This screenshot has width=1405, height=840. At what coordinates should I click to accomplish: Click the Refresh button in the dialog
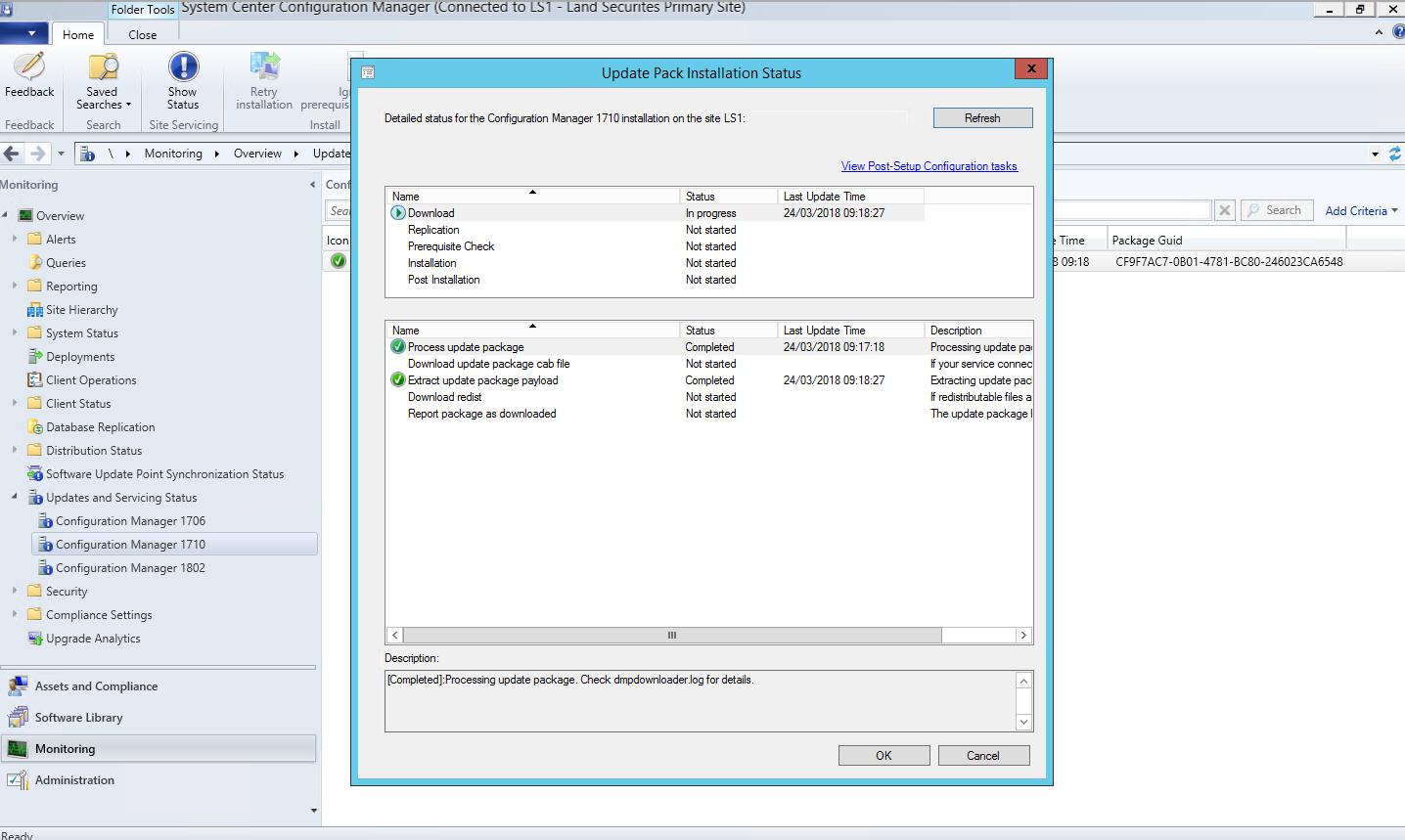(982, 117)
